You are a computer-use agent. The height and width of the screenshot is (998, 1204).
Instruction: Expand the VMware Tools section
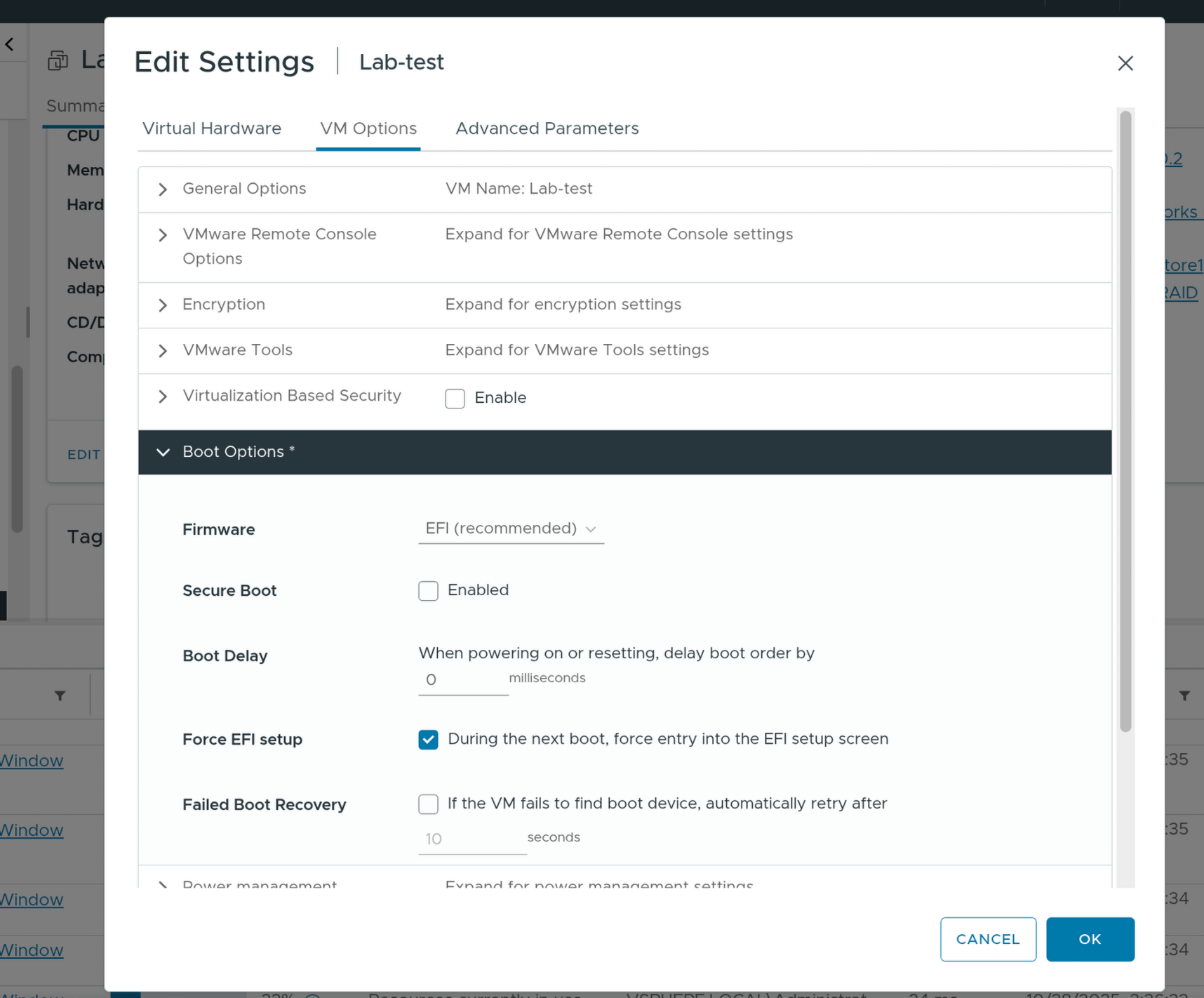[163, 351]
